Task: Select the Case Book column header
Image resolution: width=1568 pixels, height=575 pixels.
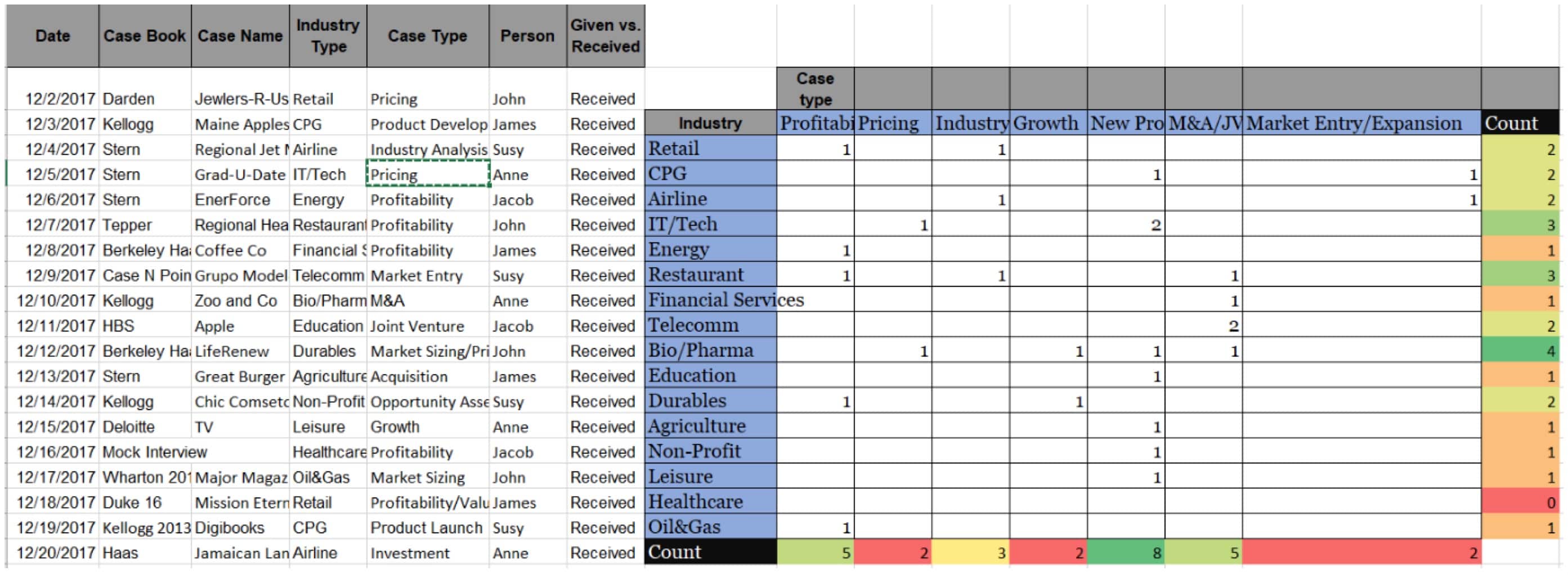Action: pos(144,36)
